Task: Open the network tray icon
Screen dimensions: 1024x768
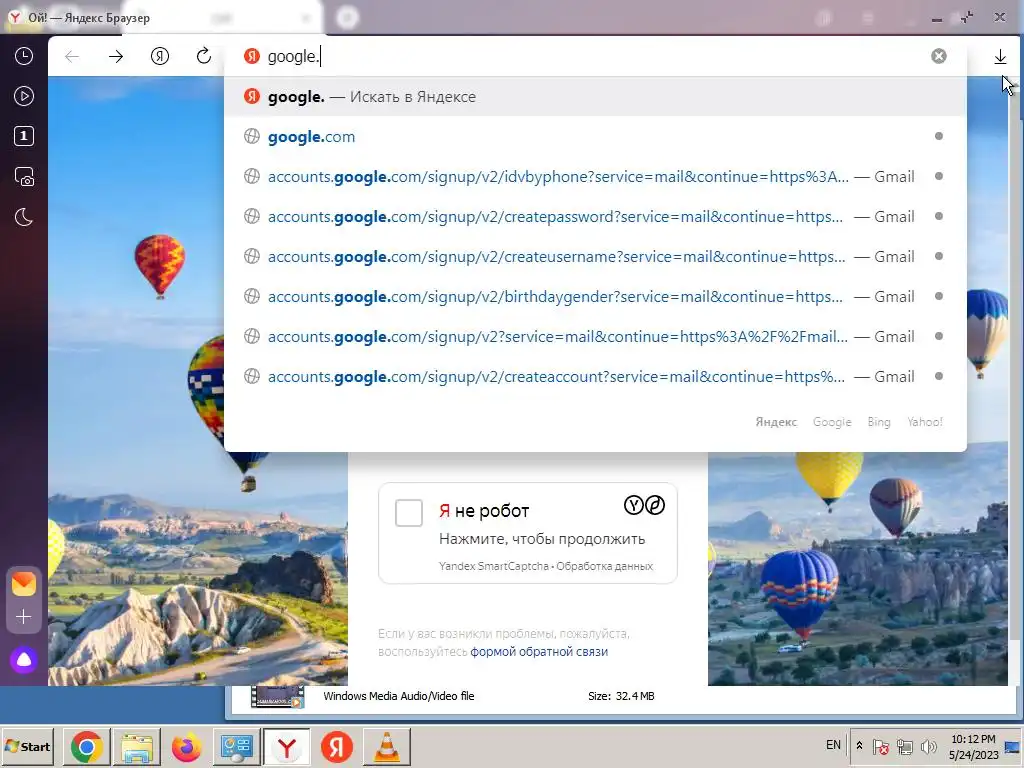Action: point(904,746)
